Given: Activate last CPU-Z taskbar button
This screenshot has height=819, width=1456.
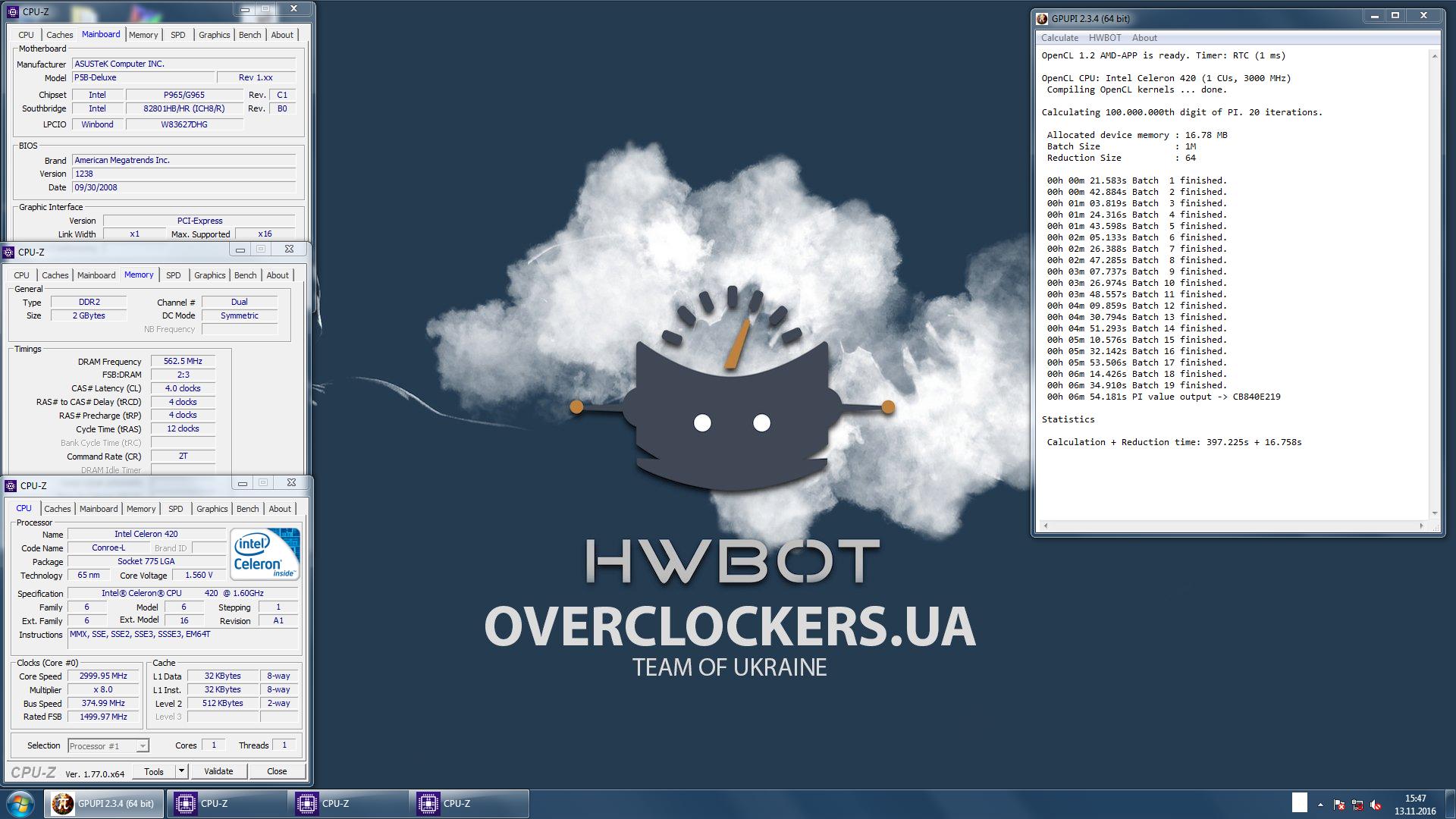Looking at the screenshot, I should [x=469, y=804].
